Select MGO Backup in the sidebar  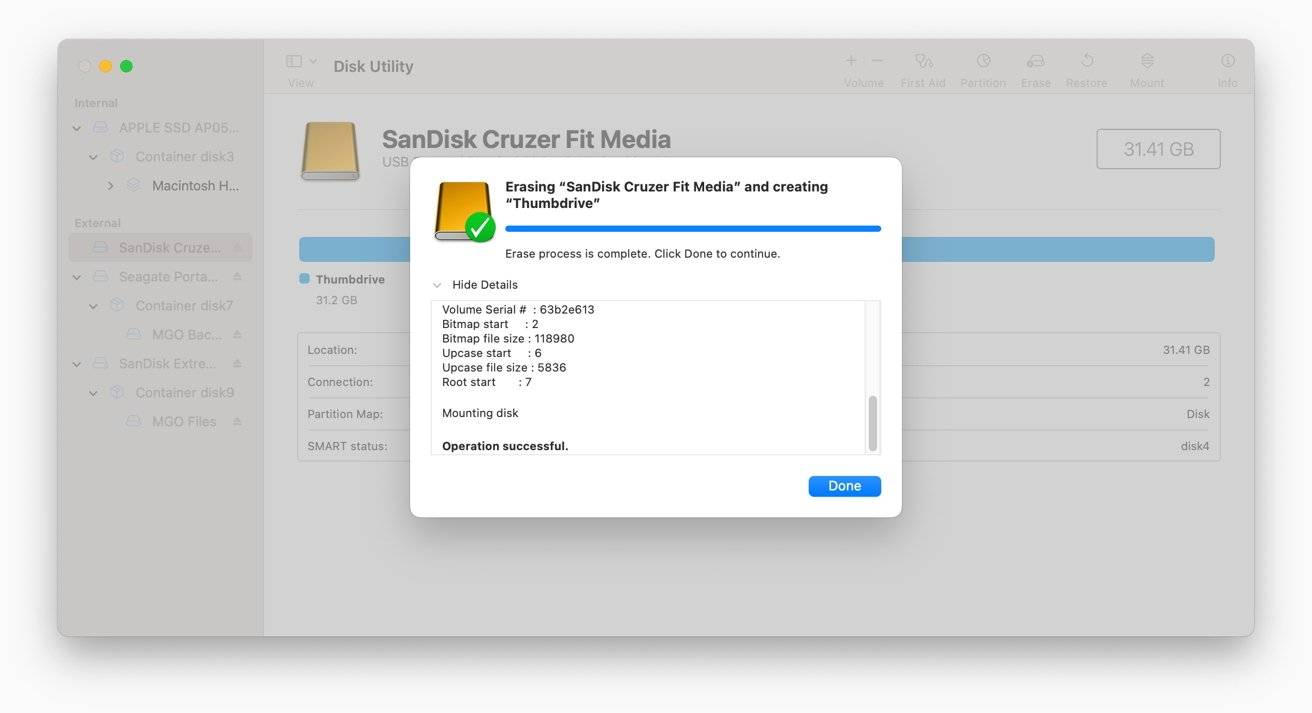pyautogui.click(x=190, y=334)
